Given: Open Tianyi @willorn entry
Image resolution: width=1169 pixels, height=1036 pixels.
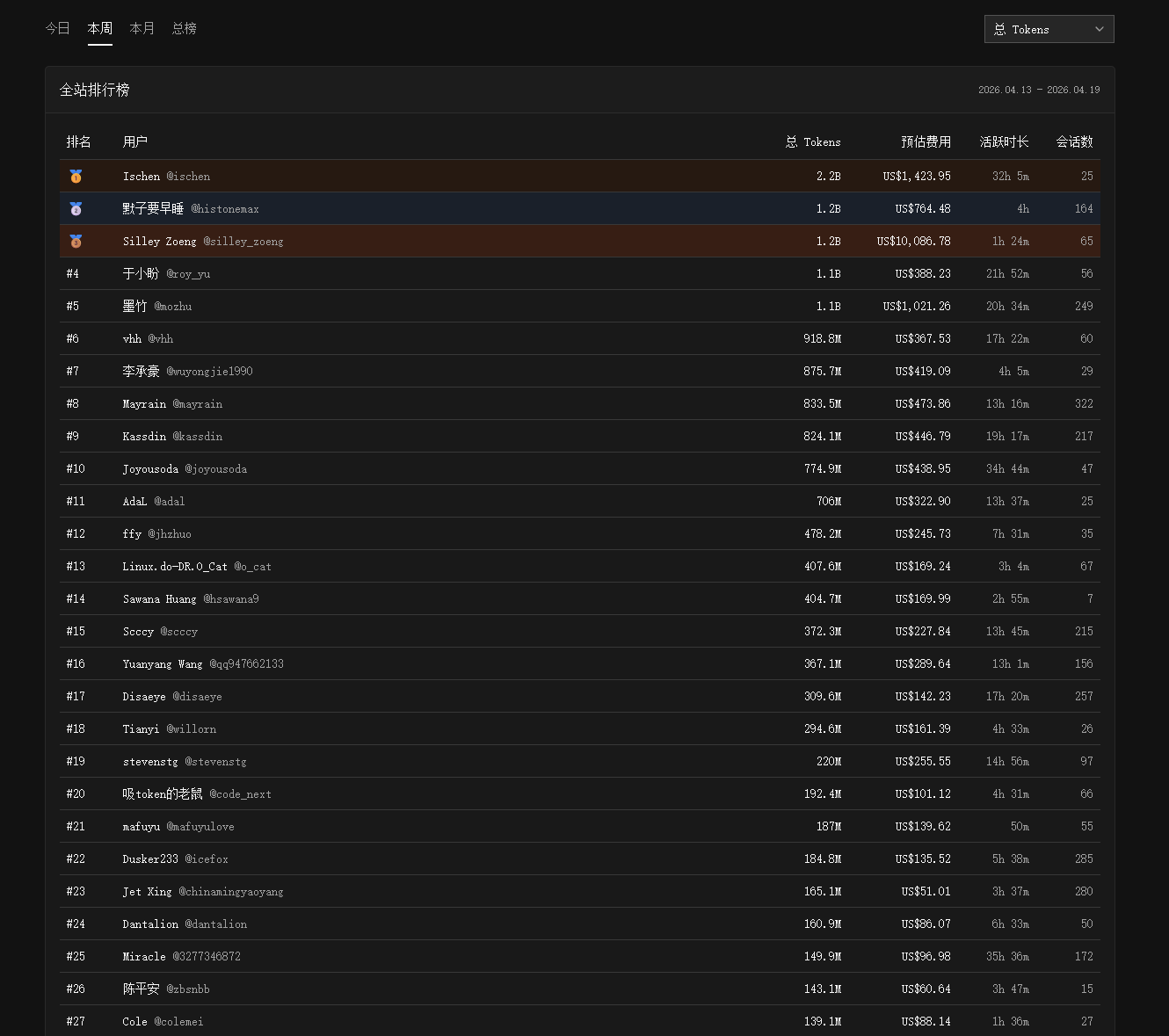Looking at the screenshot, I should (169, 729).
